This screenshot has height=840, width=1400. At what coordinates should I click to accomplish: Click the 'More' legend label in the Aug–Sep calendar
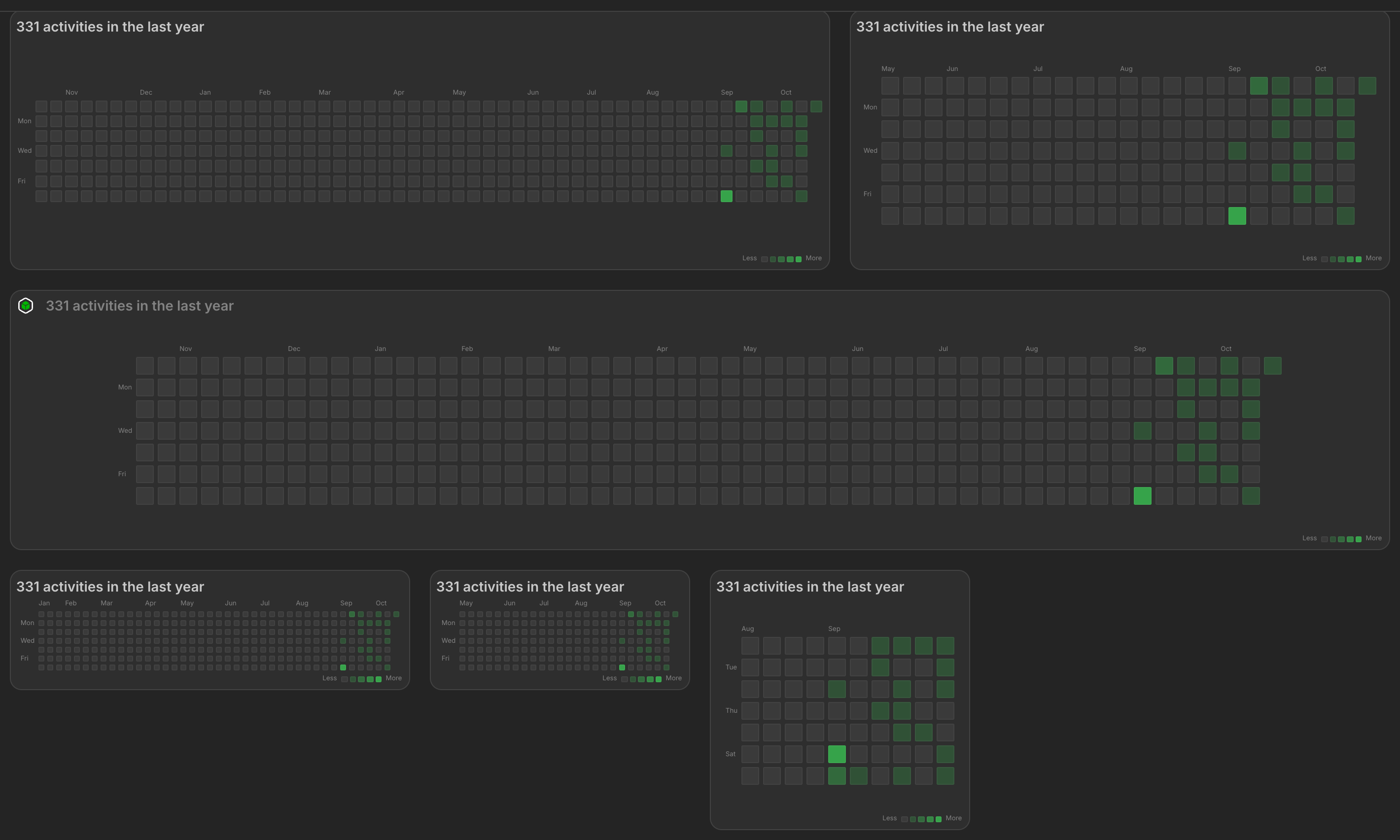pos(953,818)
